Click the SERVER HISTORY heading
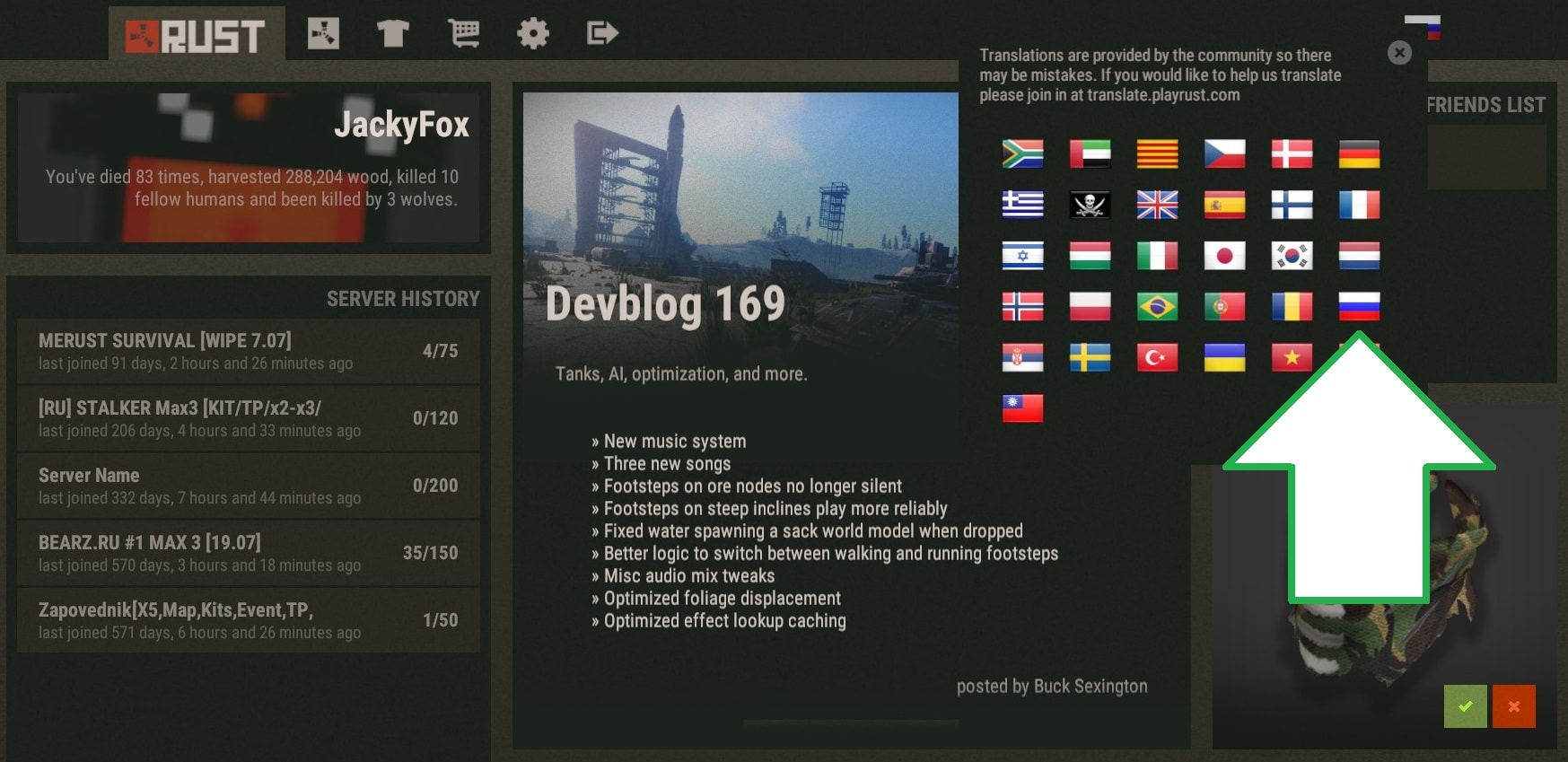1568x762 pixels. pyautogui.click(x=403, y=299)
